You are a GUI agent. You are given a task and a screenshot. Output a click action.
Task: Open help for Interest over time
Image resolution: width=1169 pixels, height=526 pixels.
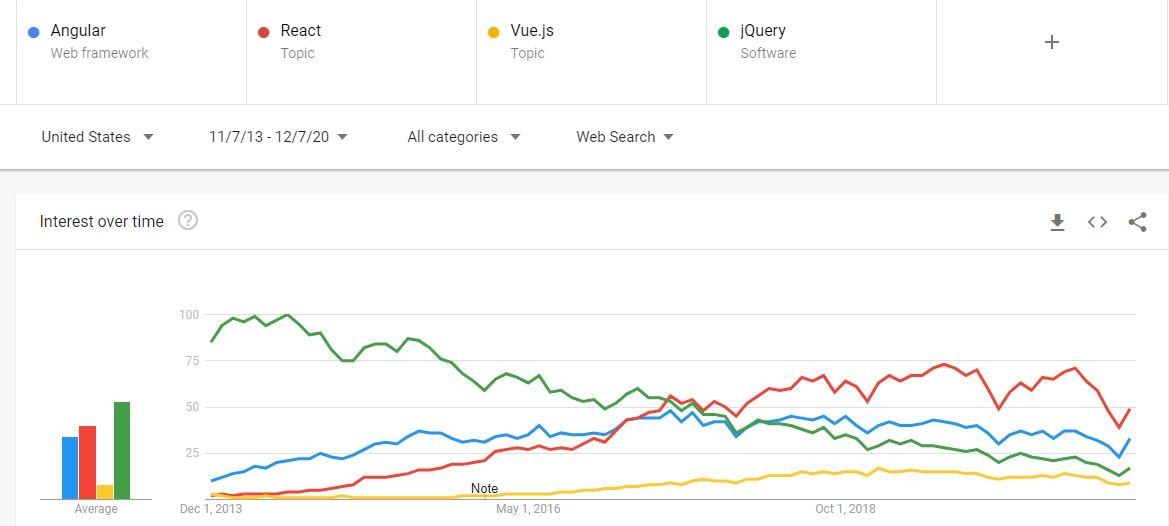coord(187,221)
